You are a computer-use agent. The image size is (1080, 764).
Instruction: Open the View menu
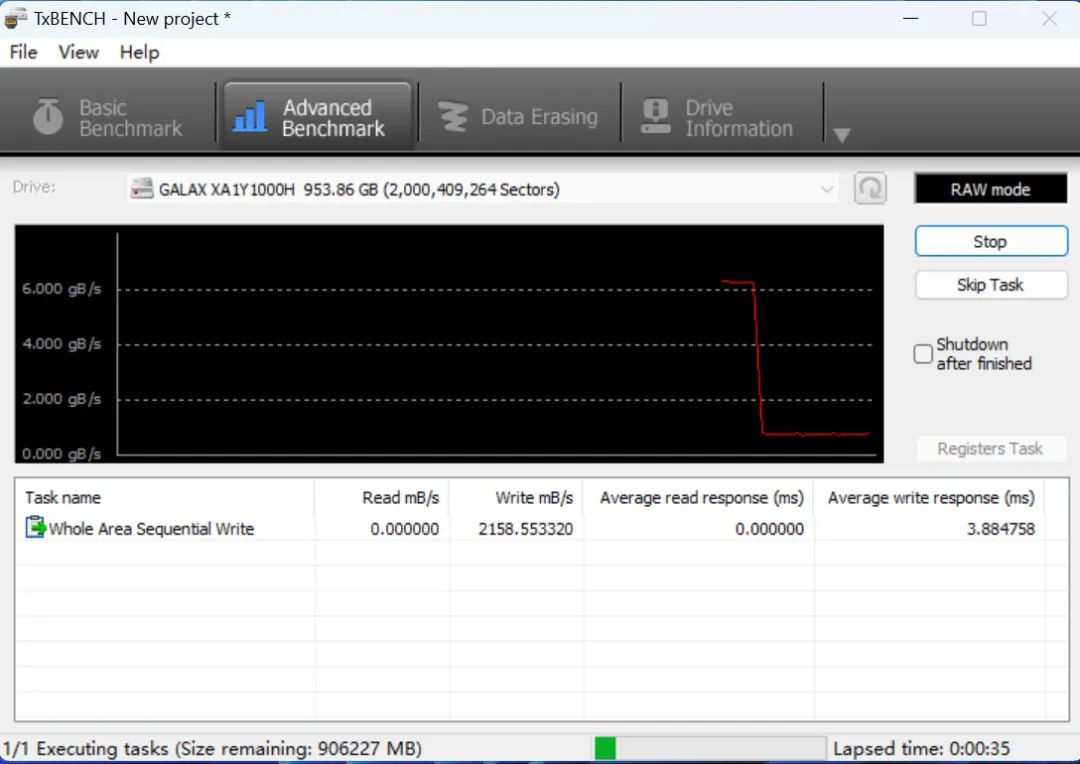(77, 52)
